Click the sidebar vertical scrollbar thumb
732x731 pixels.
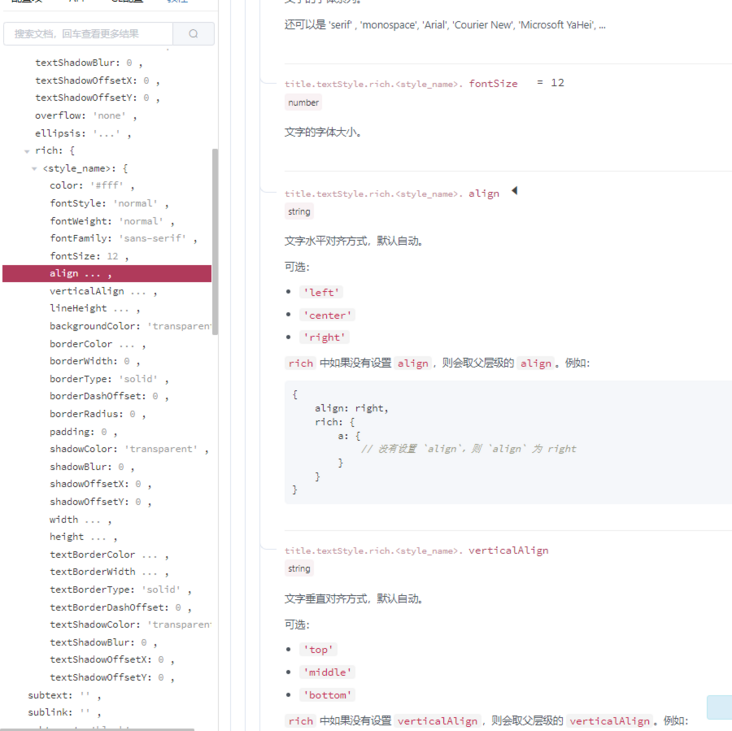[215, 240]
